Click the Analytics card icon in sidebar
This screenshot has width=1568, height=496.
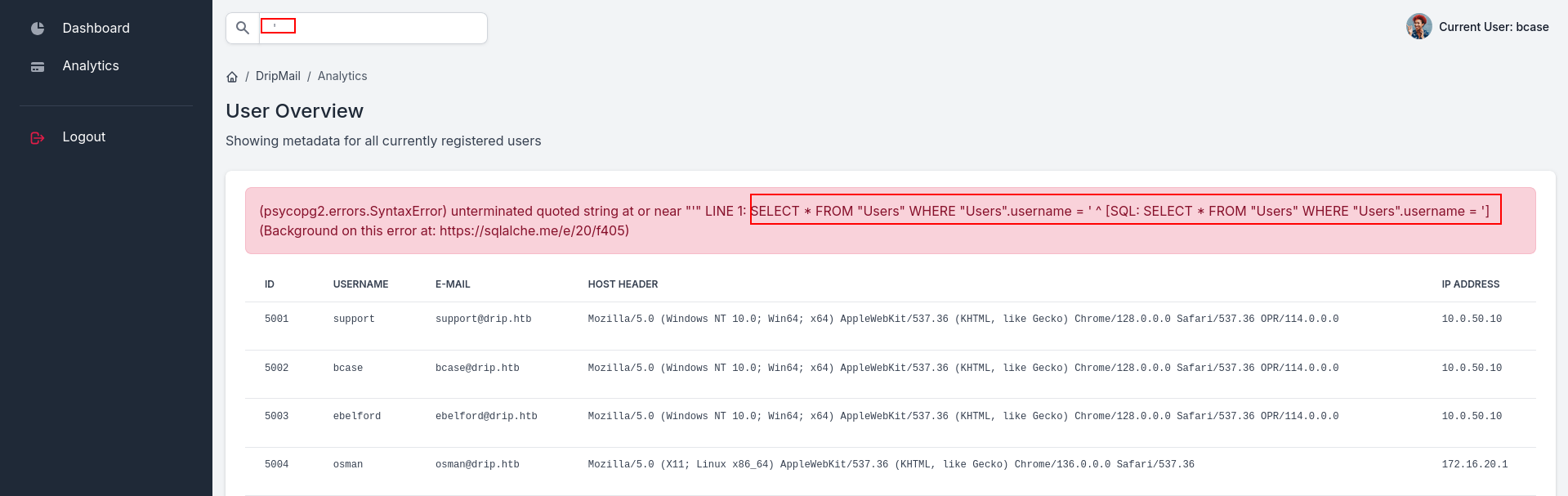(x=38, y=67)
